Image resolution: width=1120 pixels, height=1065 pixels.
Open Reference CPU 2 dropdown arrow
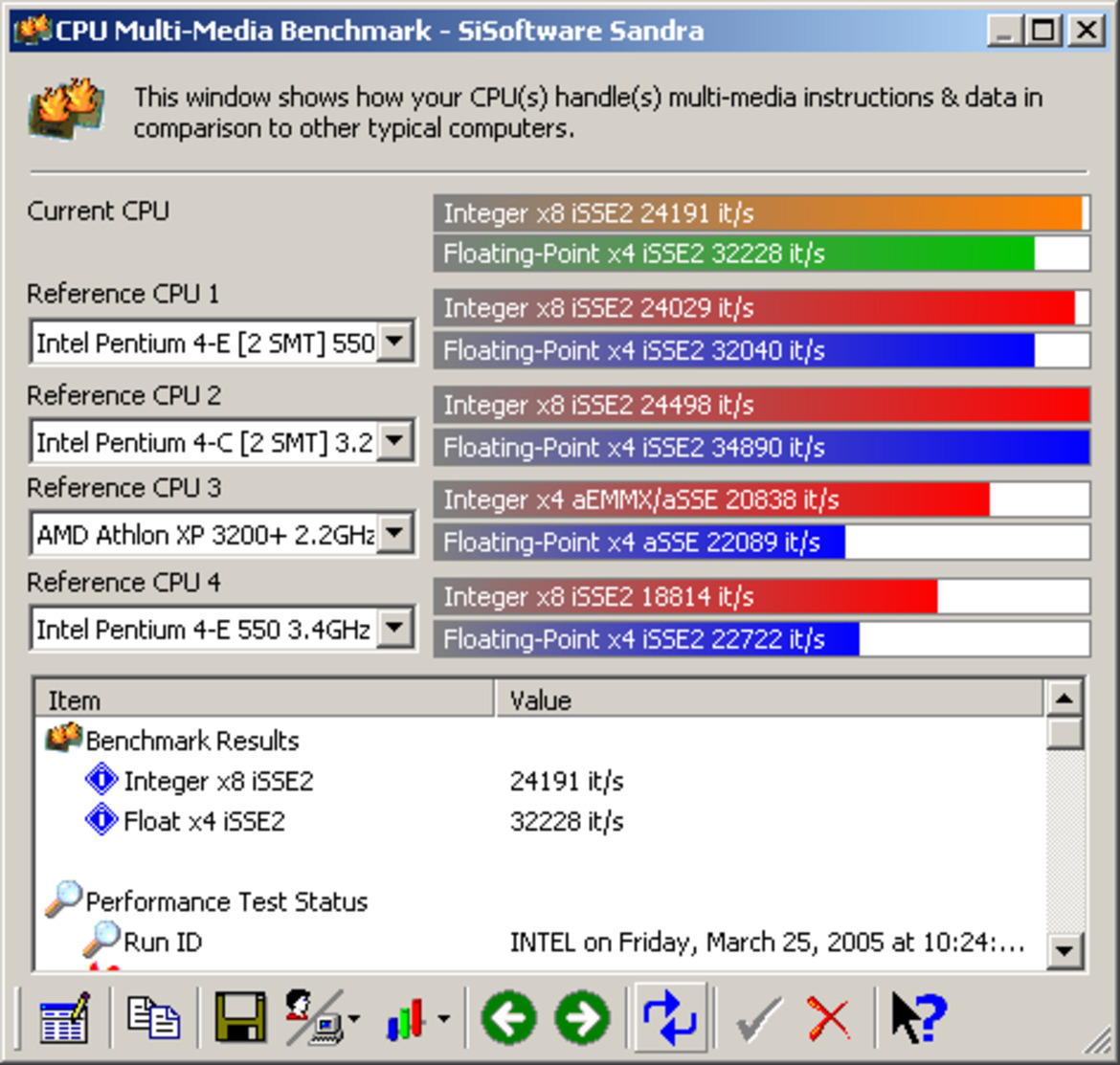click(x=395, y=441)
